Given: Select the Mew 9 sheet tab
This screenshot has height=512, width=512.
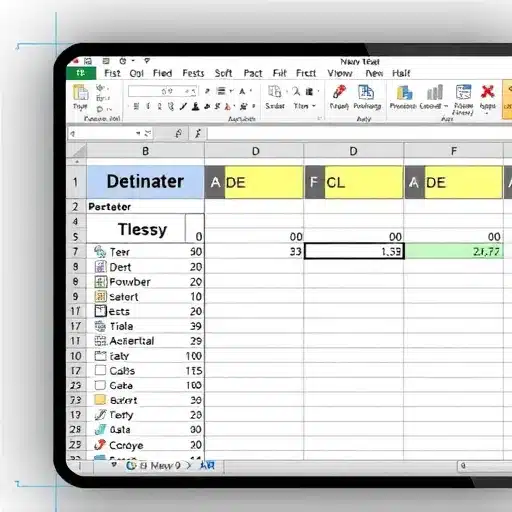Looking at the screenshot, I should (165, 466).
